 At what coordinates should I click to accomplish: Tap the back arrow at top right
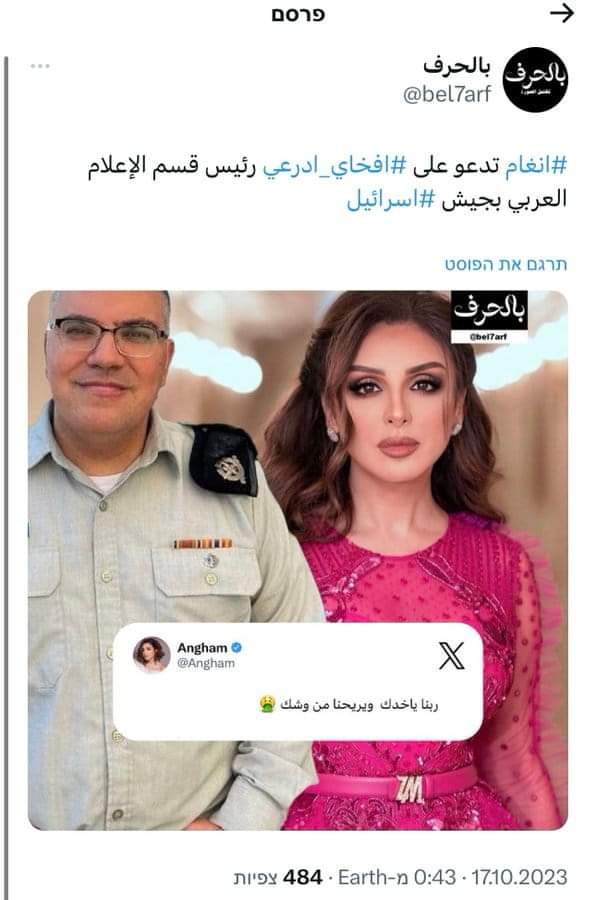pos(562,13)
